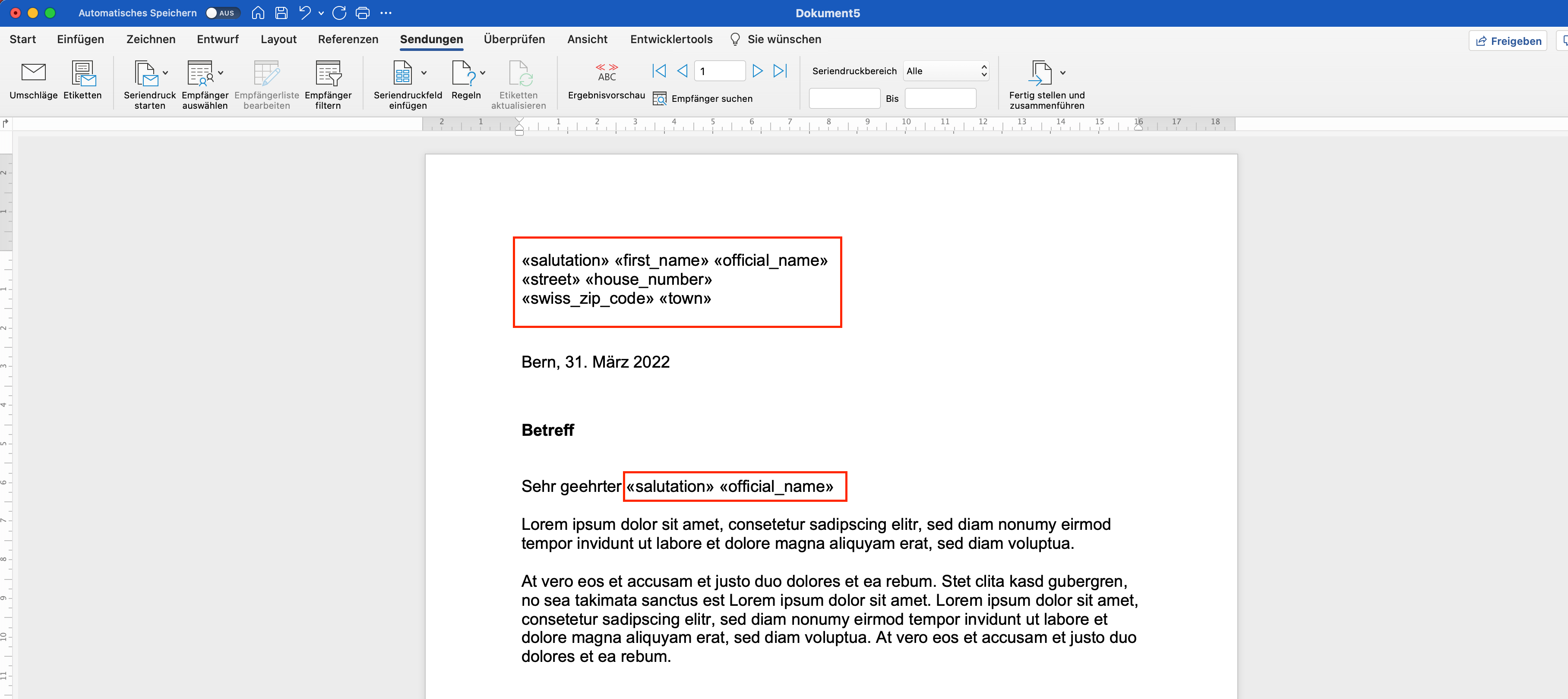Go to first record arrow

[659, 71]
